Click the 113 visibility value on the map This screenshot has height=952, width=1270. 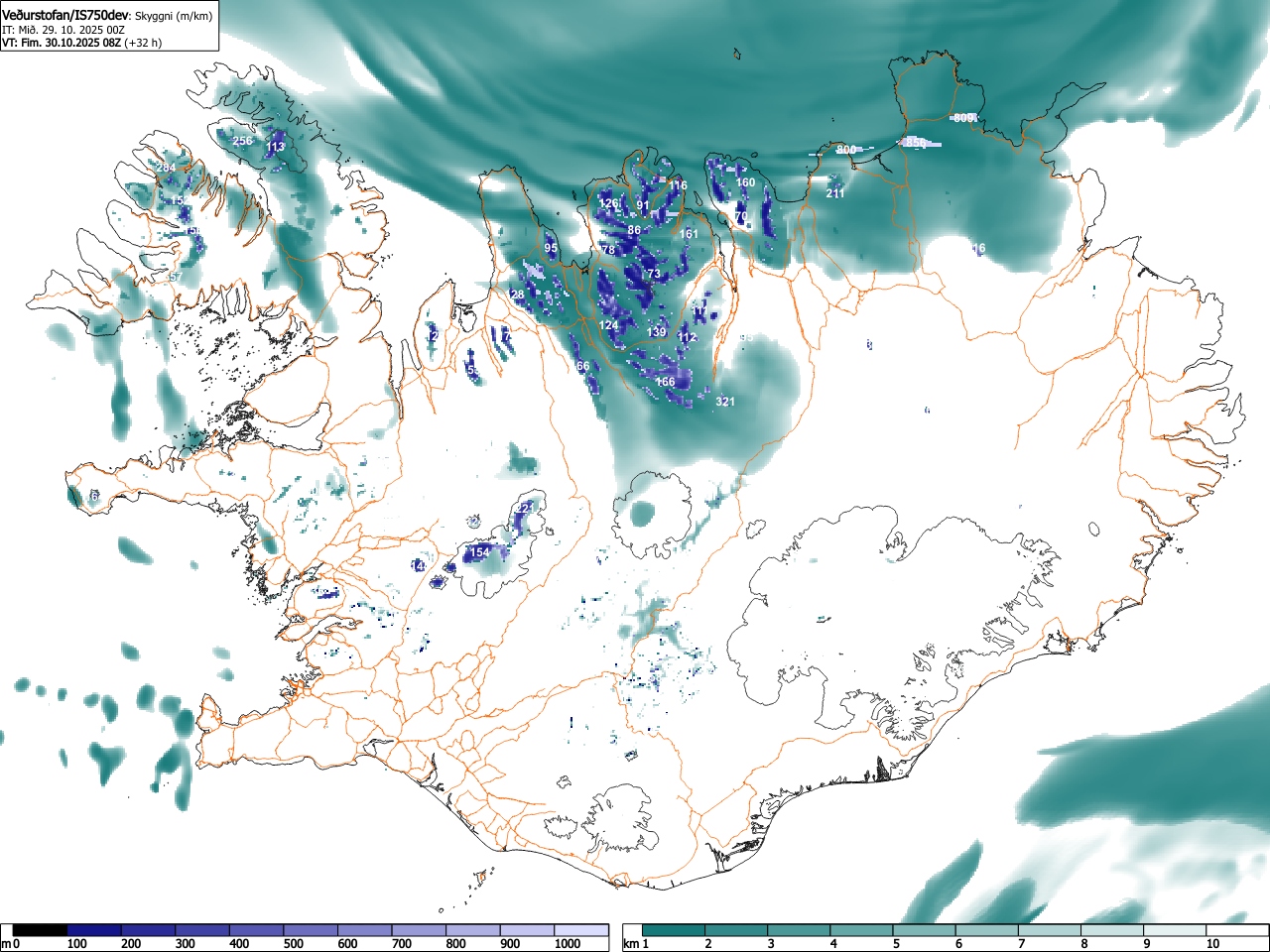click(x=276, y=147)
